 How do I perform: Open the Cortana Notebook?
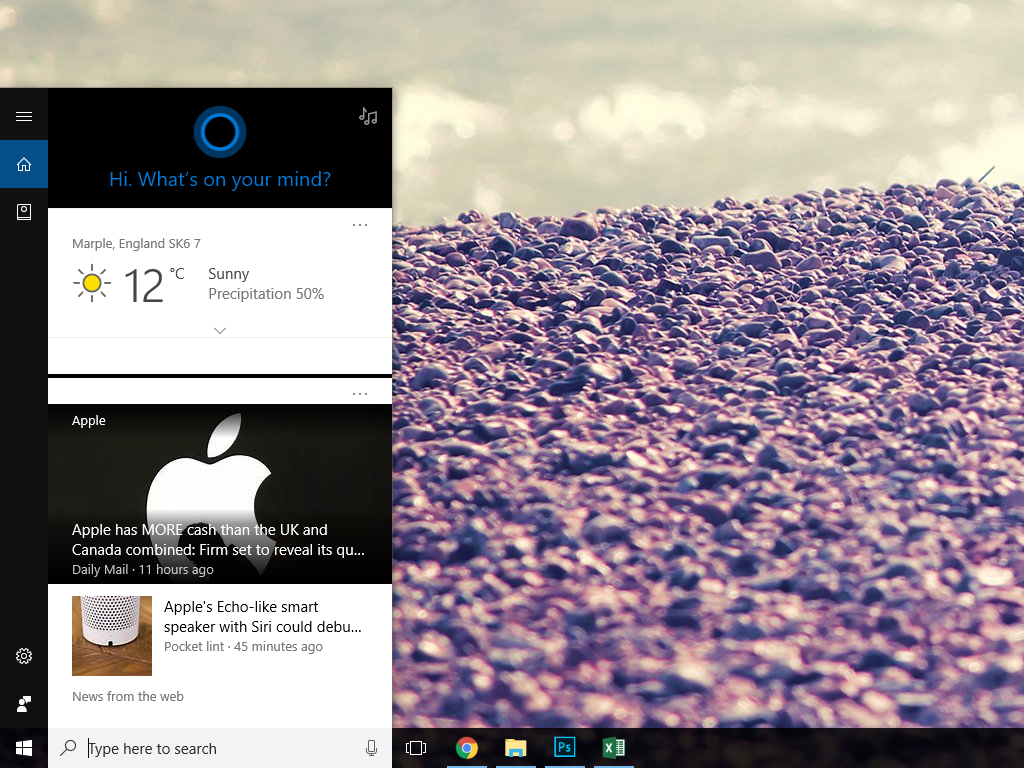pos(24,212)
